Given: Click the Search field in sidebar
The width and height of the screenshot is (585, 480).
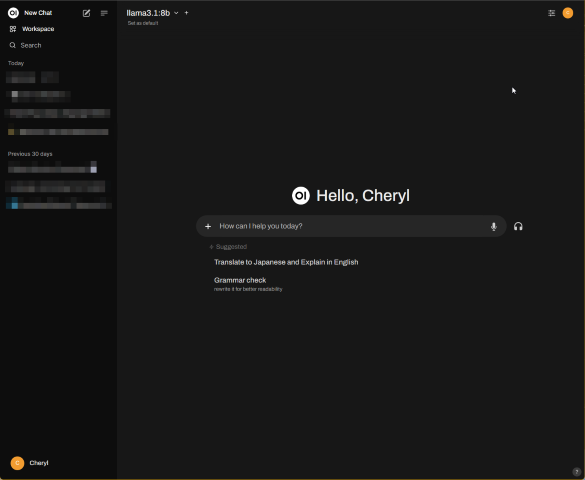Looking at the screenshot, I should pos(31,45).
